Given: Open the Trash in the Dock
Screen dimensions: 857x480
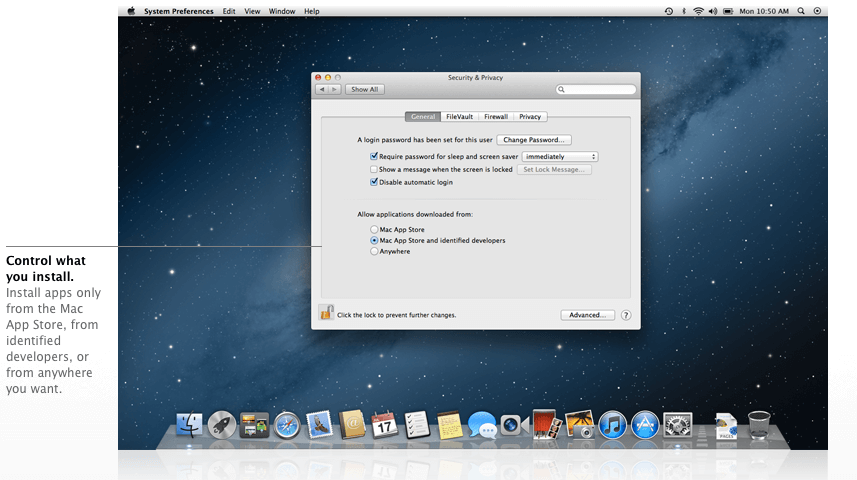Looking at the screenshot, I should pos(759,425).
